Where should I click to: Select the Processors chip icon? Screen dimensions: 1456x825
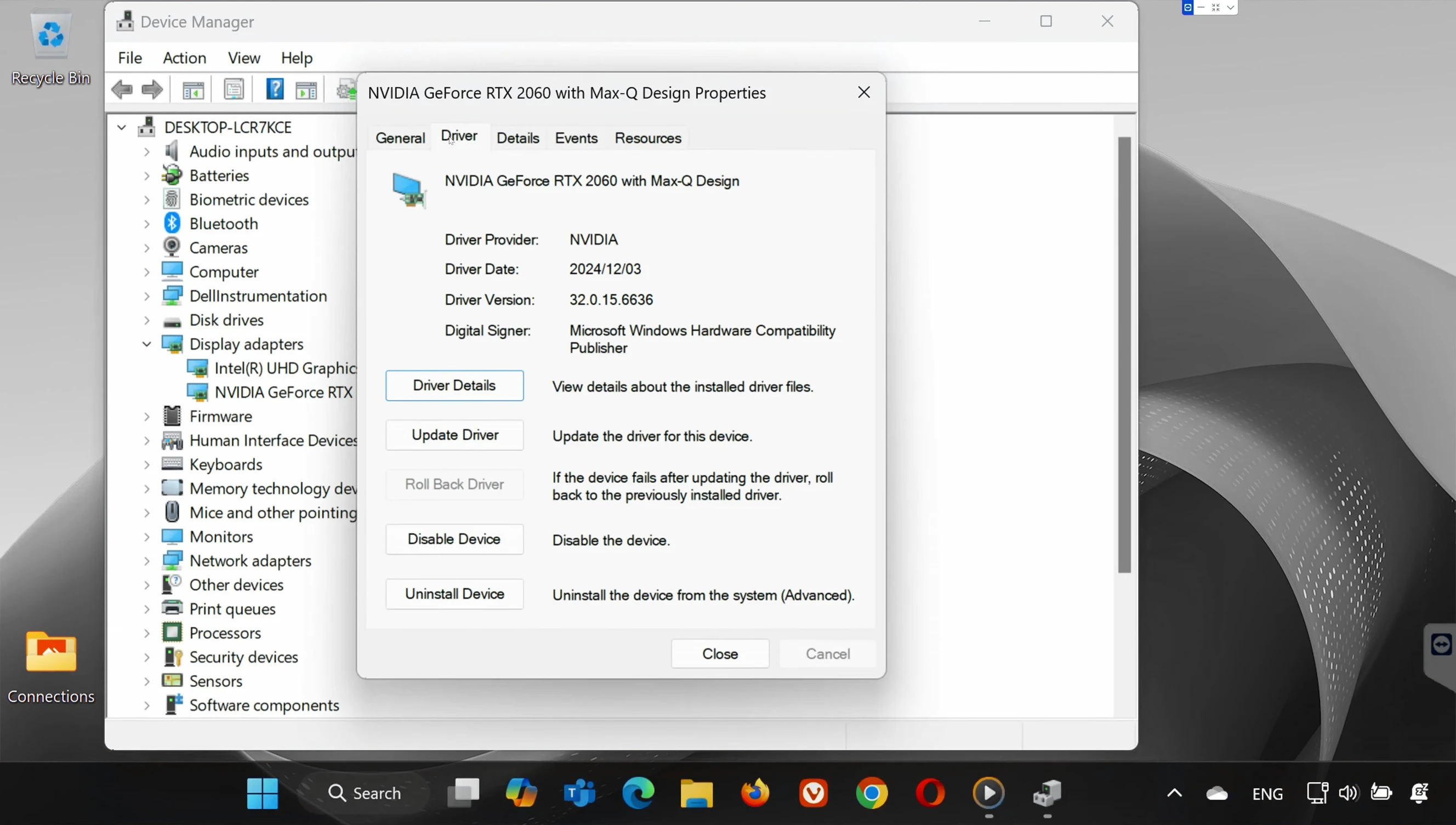pyautogui.click(x=172, y=633)
